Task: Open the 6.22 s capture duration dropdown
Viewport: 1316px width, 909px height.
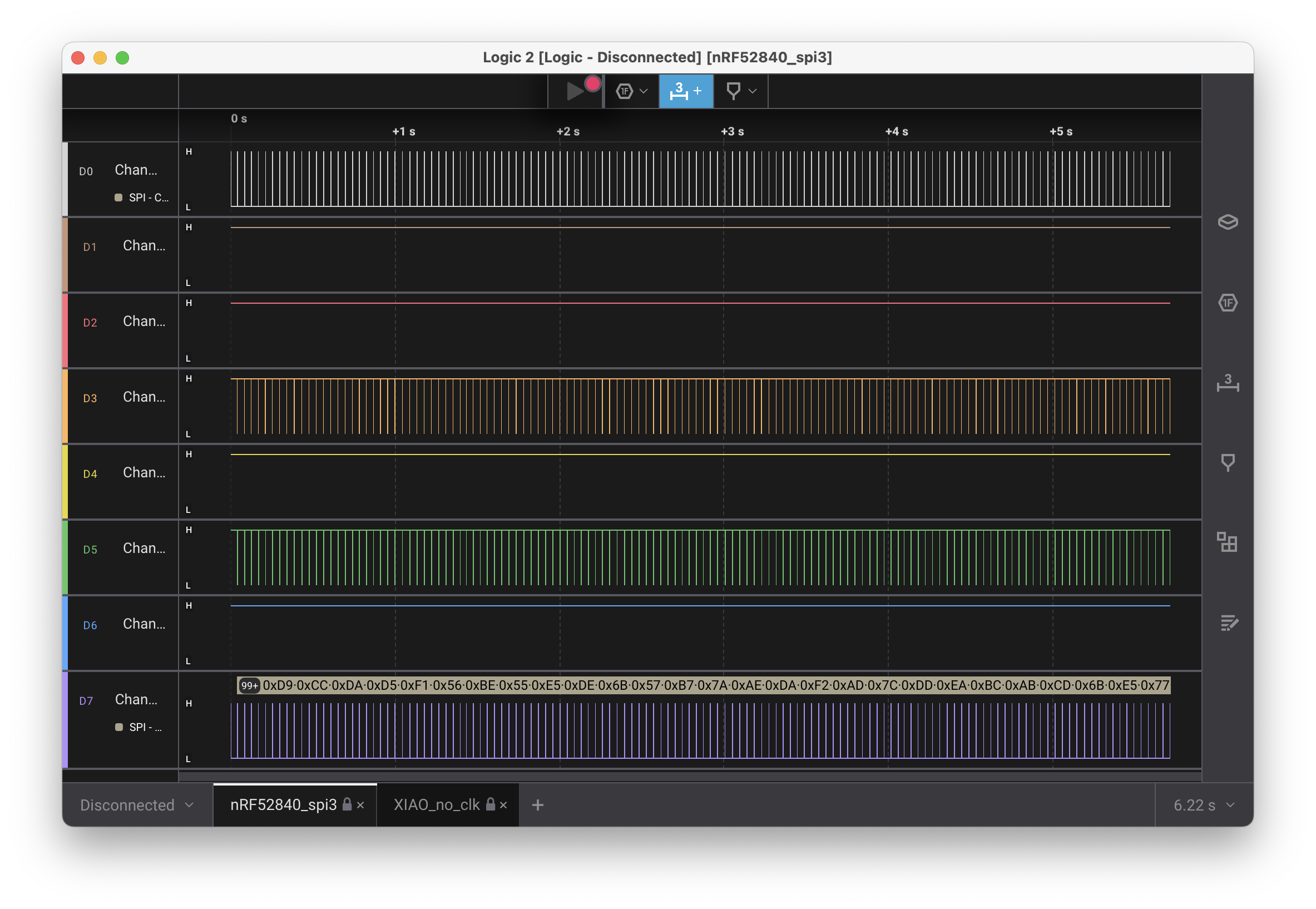Action: tap(1204, 805)
